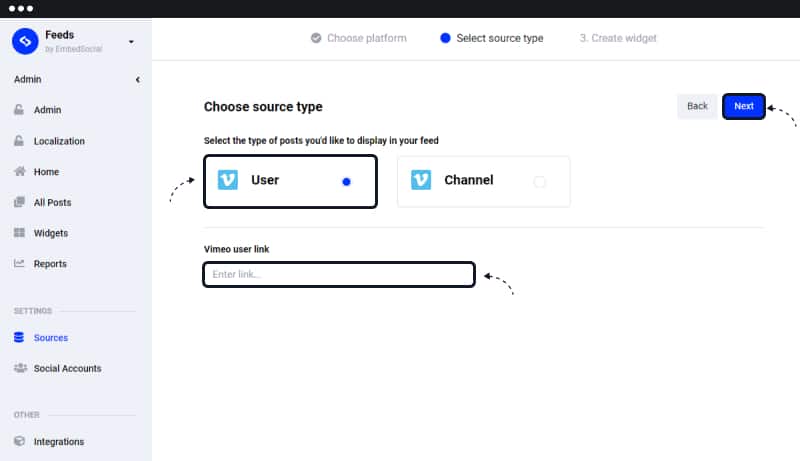Screen dimensions: 800x461
Task: Select the User radio button
Action: (346, 182)
